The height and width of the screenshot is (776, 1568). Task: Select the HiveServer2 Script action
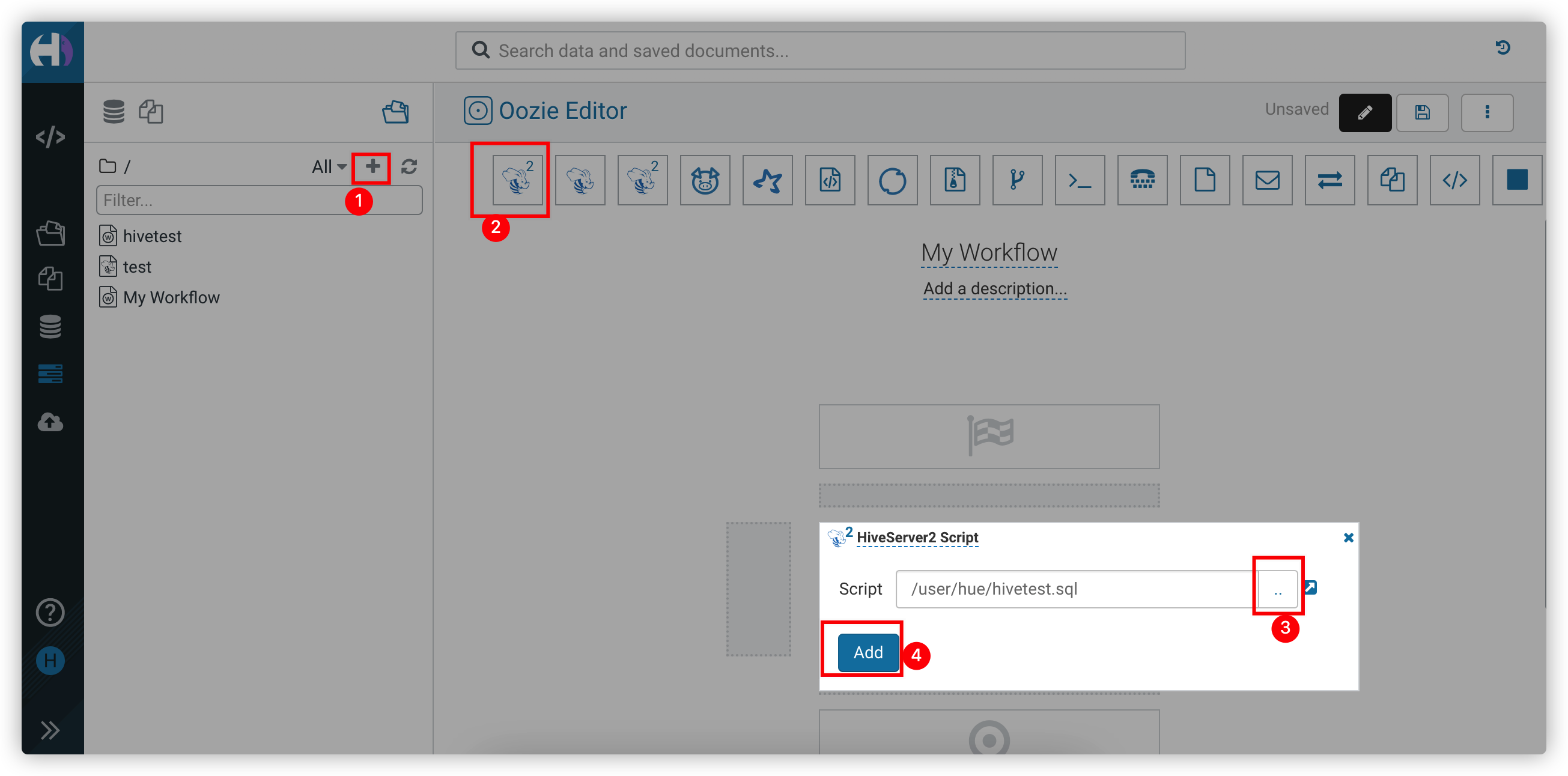pos(517,180)
